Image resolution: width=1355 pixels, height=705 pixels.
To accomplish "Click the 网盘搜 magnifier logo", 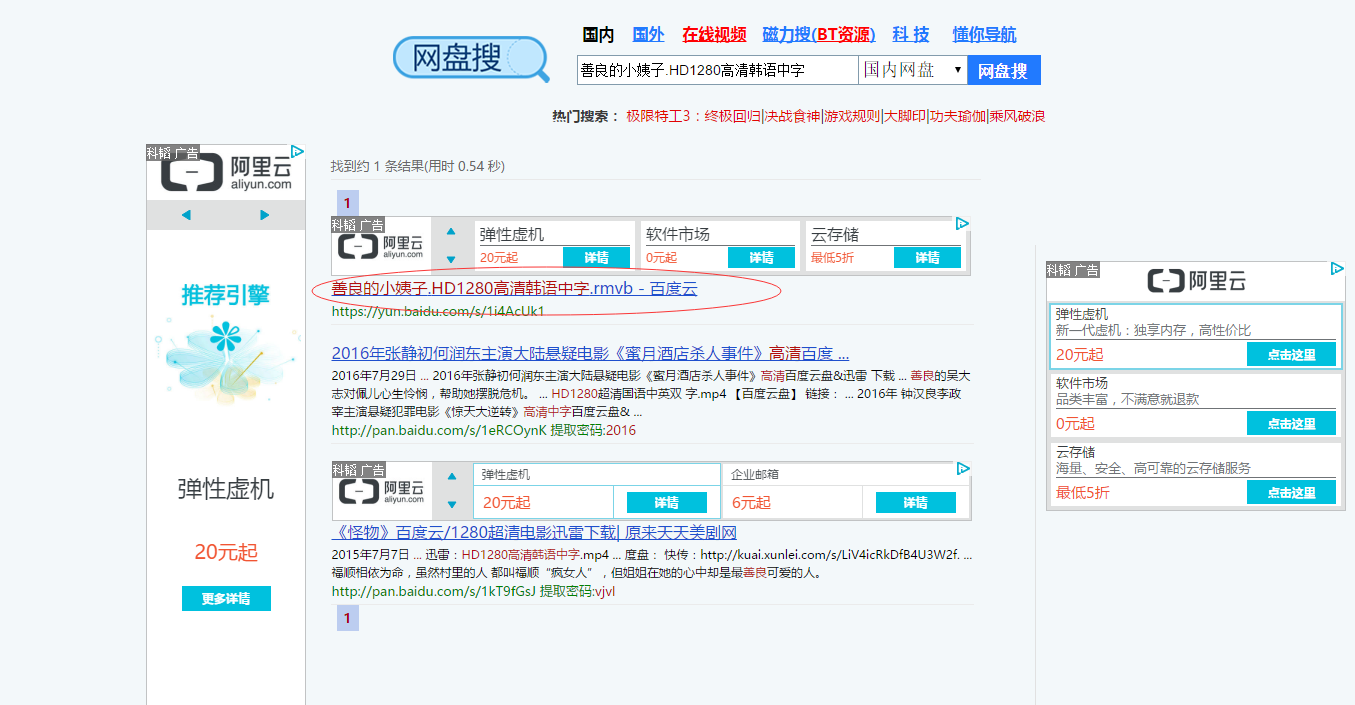I will [x=471, y=59].
